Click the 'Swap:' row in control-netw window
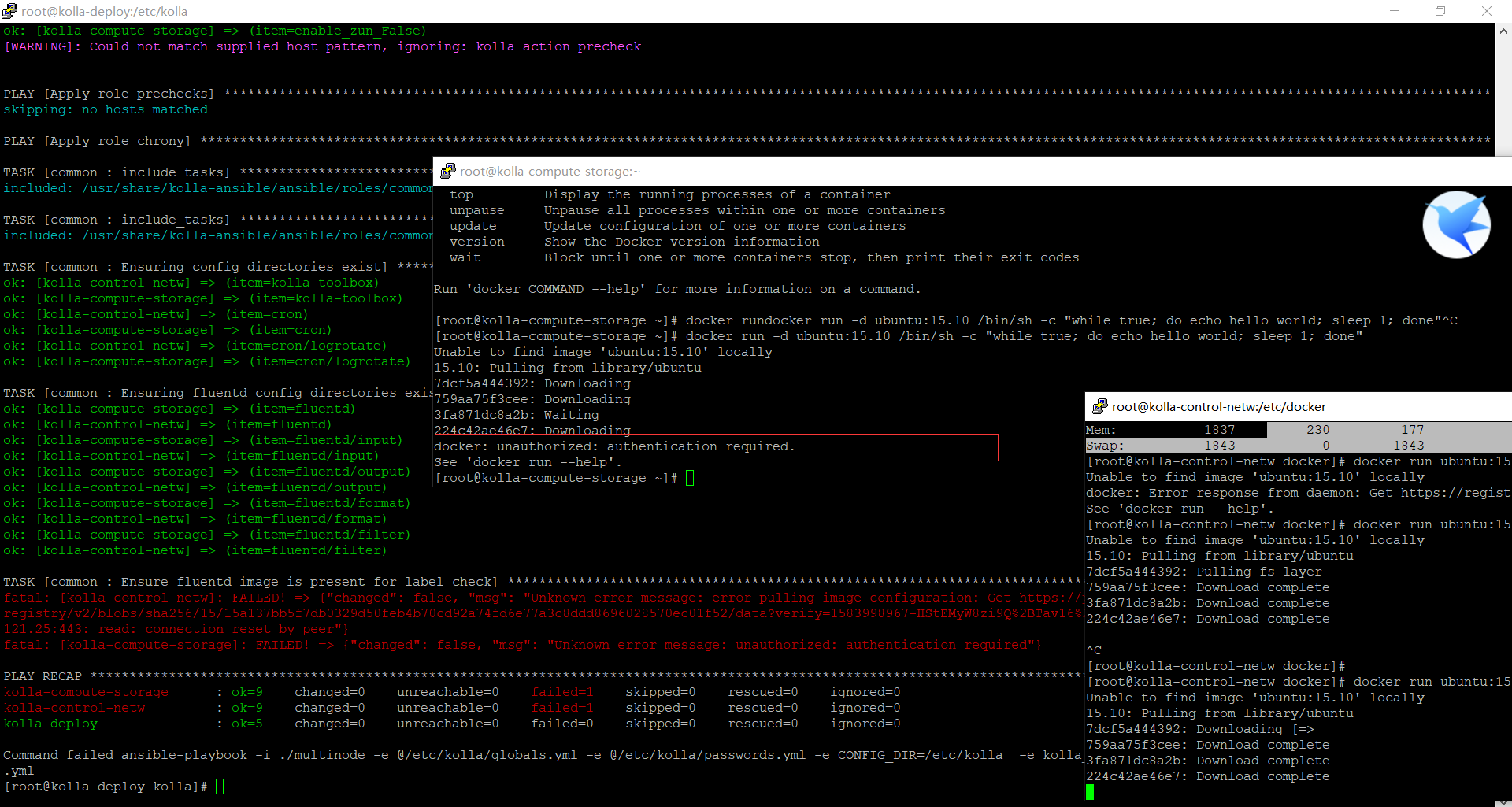This screenshot has width=1512, height=807. click(1299, 446)
